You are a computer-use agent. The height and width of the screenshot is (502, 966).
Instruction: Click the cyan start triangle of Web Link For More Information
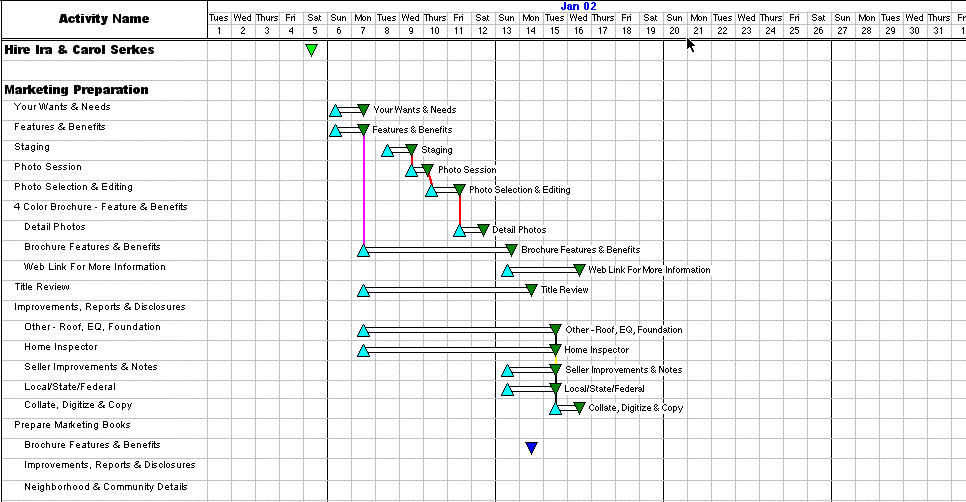click(x=507, y=271)
